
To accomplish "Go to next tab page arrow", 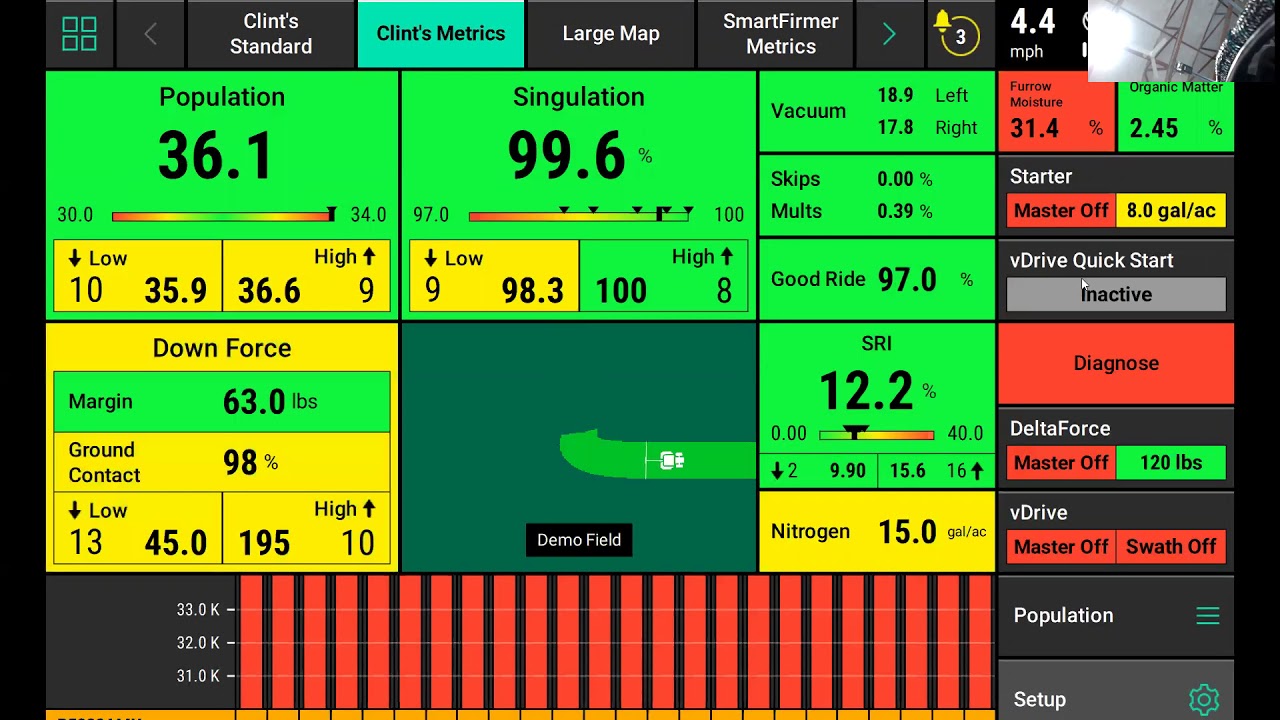I will (x=889, y=34).
